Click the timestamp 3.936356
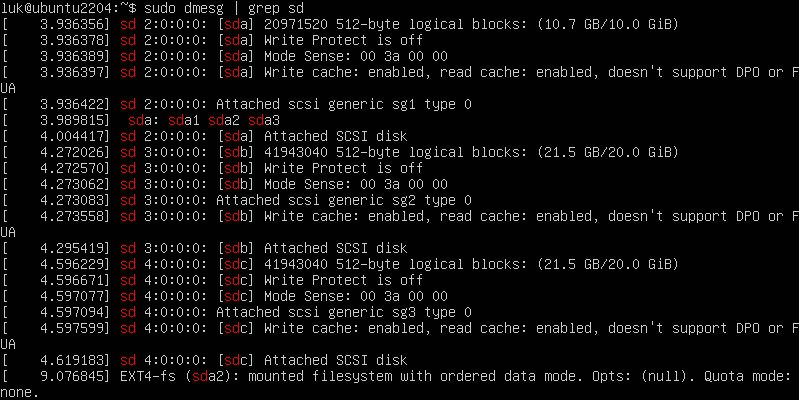The width and height of the screenshot is (799, 400). pyautogui.click(x=72, y=24)
